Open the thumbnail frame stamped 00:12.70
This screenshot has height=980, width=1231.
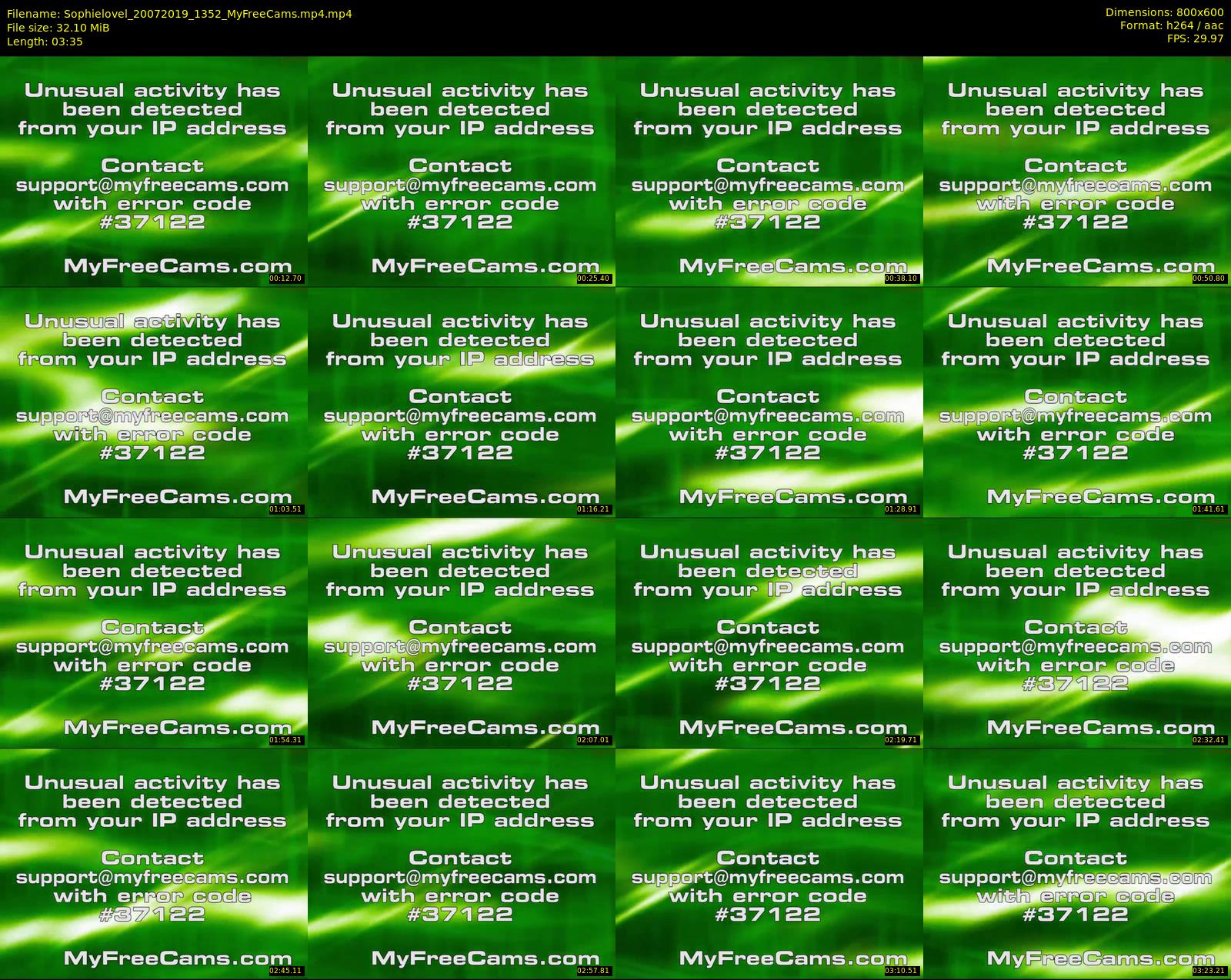154,171
